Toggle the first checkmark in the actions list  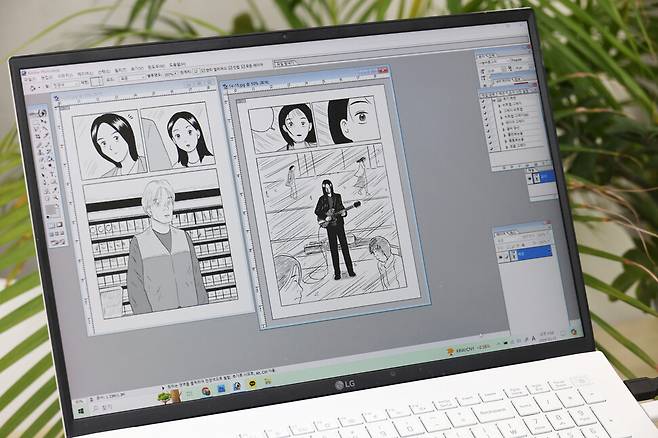point(484,101)
